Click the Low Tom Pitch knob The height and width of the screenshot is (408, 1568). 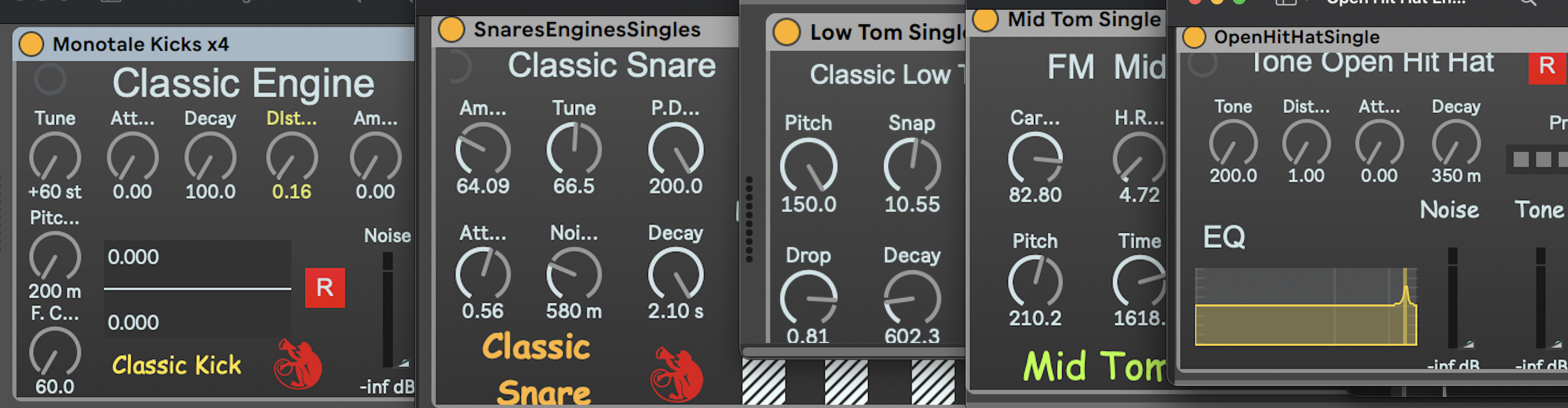pos(808,167)
